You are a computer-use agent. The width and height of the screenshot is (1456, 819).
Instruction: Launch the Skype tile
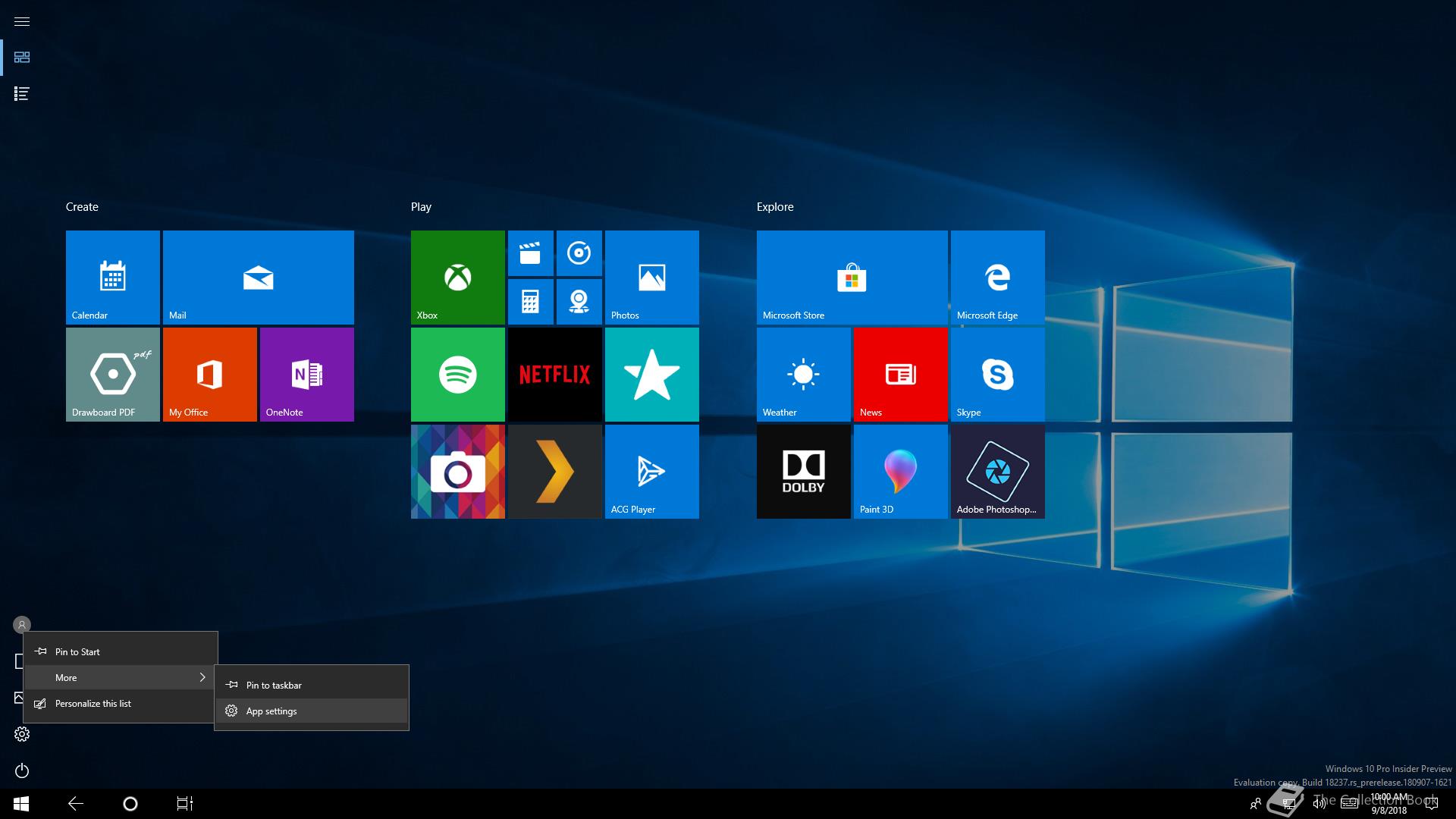[x=998, y=375]
